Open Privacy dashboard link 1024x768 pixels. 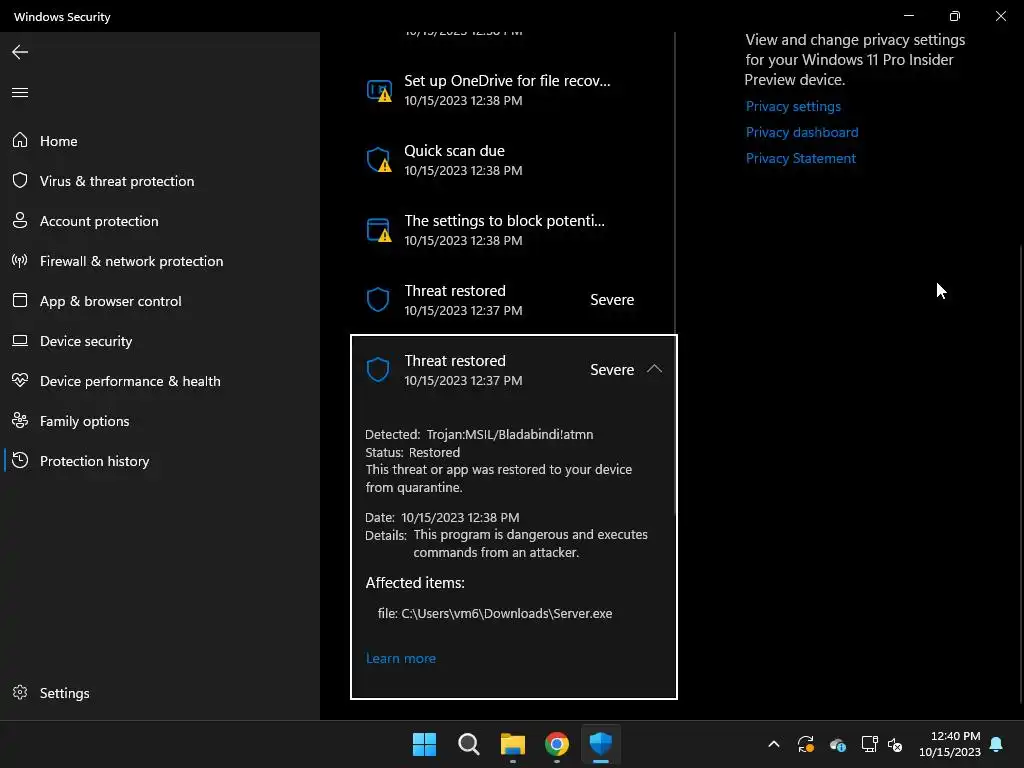point(802,133)
